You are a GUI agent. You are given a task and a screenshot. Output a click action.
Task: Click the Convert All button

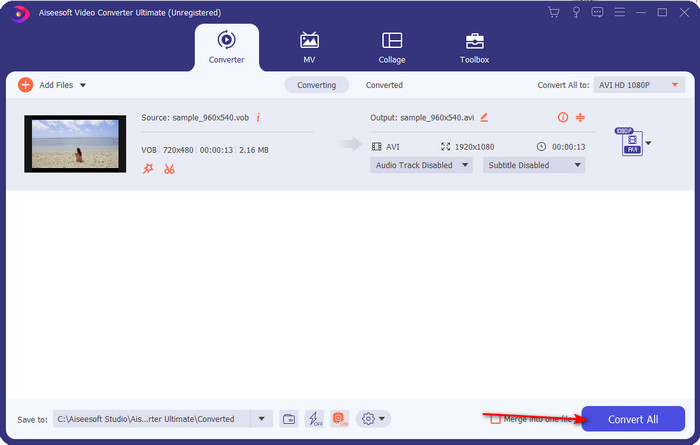[x=633, y=419]
